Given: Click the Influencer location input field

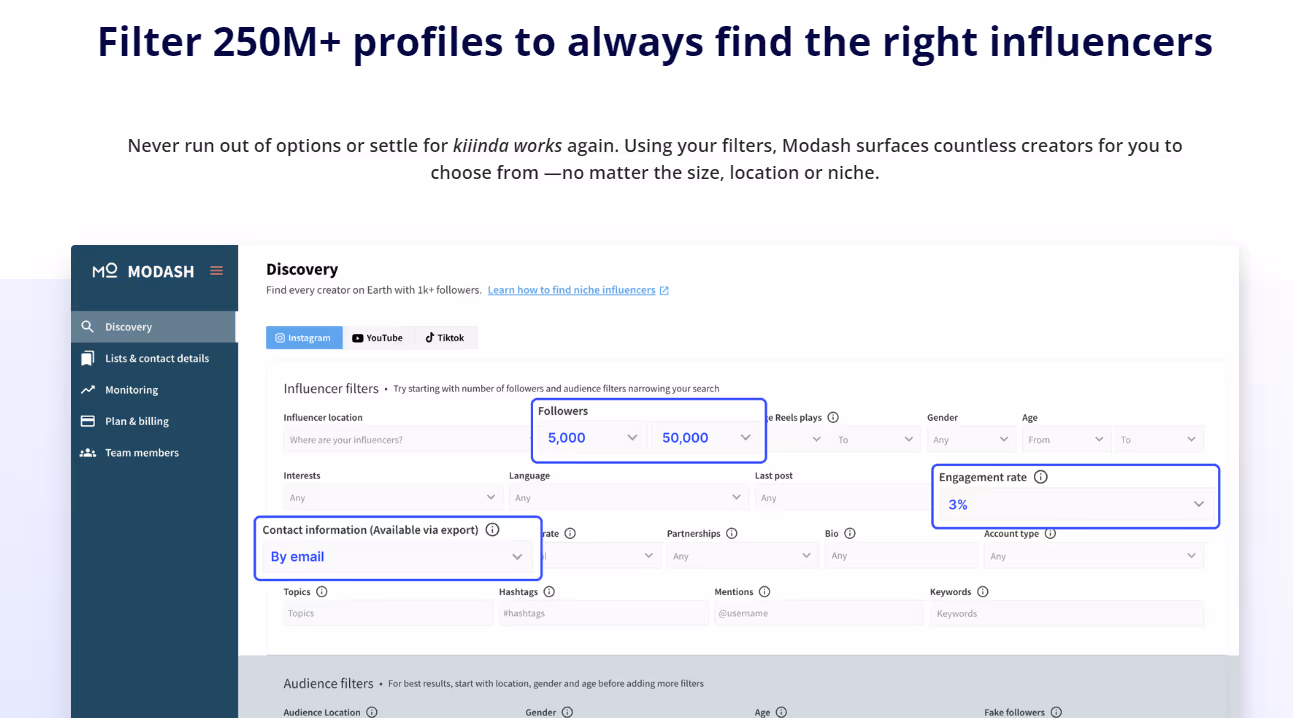Looking at the screenshot, I should pos(406,439).
